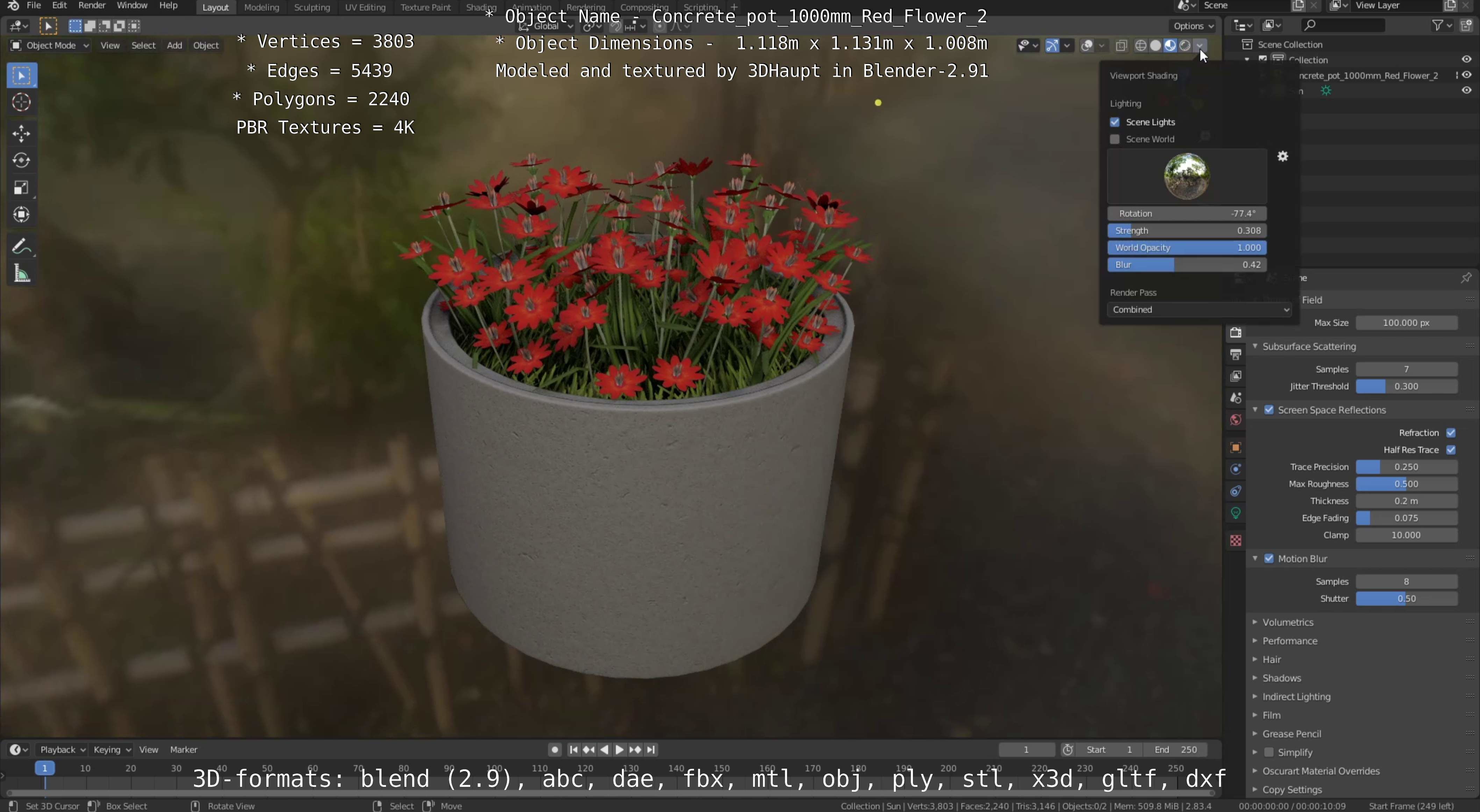Open View Layer properties tab icon
The image size is (1480, 812).
point(1236,376)
